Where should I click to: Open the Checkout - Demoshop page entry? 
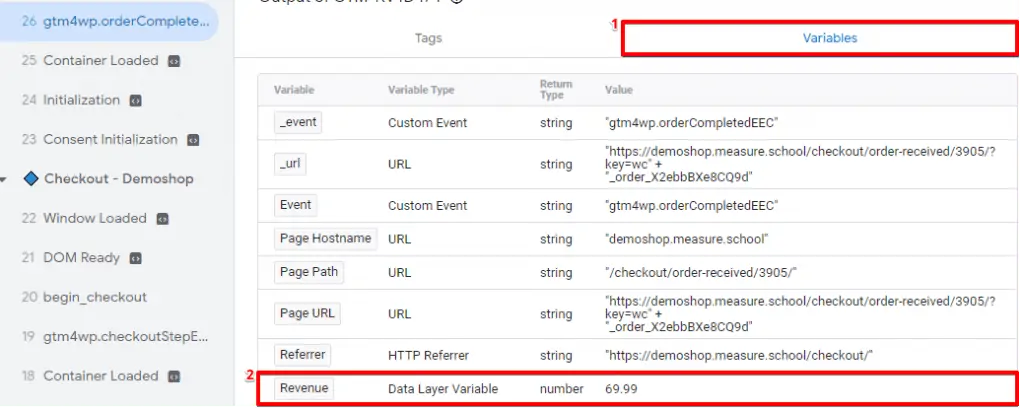[x=118, y=179]
